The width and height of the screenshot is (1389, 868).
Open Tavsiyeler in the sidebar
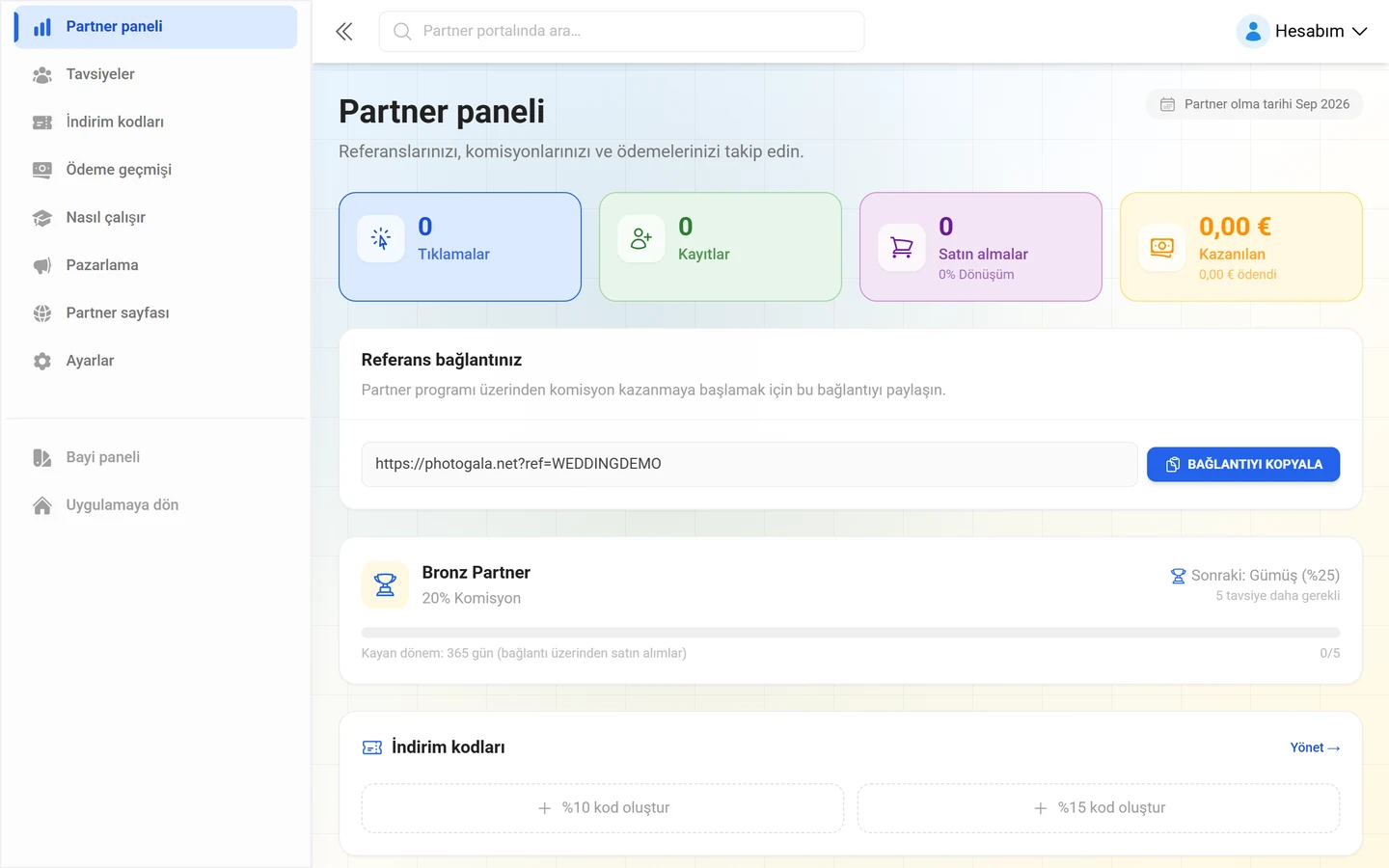pyautogui.click(x=156, y=74)
